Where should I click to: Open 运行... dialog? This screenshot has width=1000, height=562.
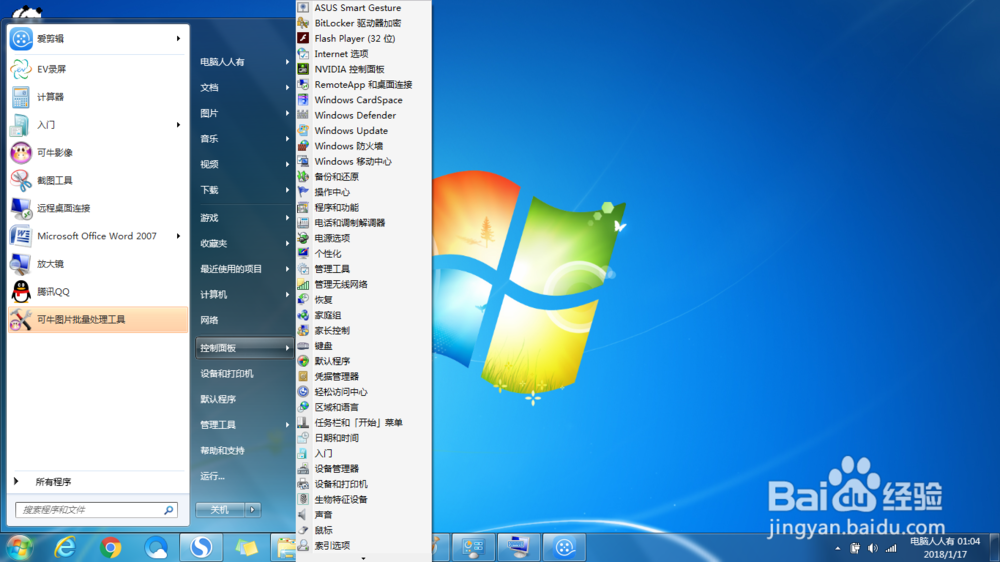click(244, 476)
